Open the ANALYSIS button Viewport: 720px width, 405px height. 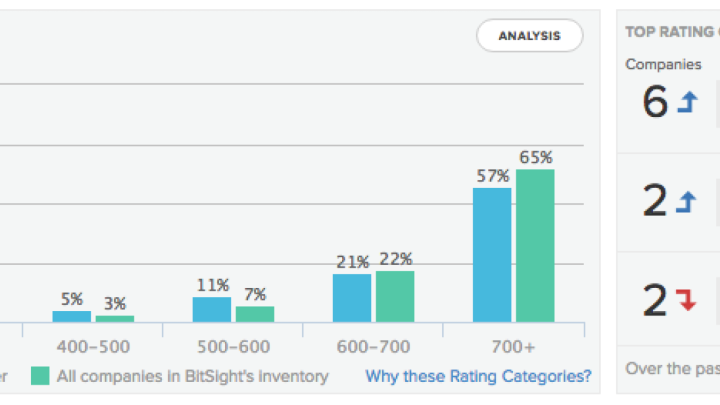click(x=529, y=36)
